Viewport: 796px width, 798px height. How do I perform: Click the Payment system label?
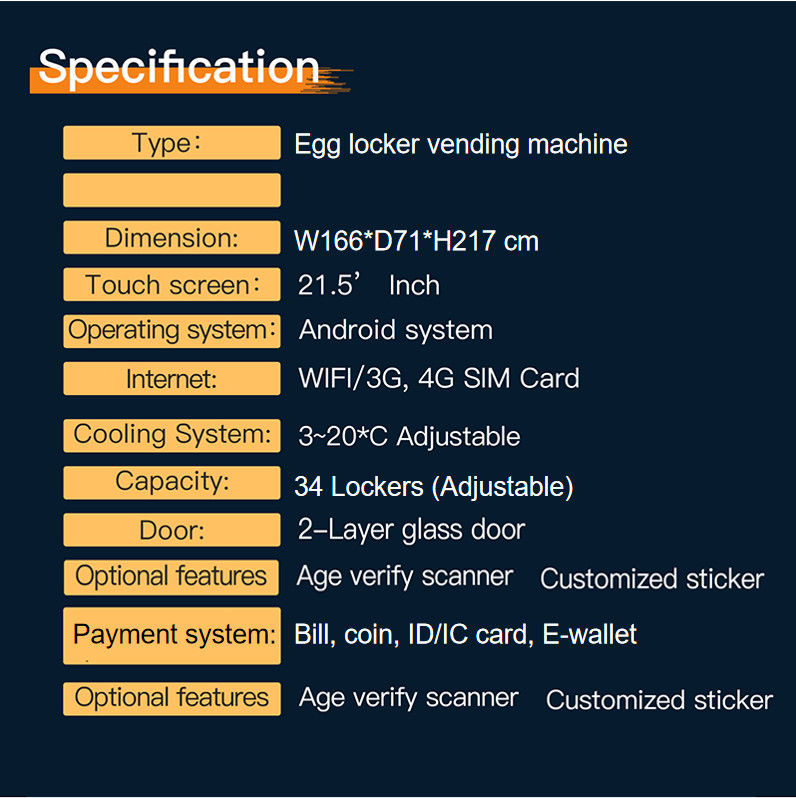171,634
